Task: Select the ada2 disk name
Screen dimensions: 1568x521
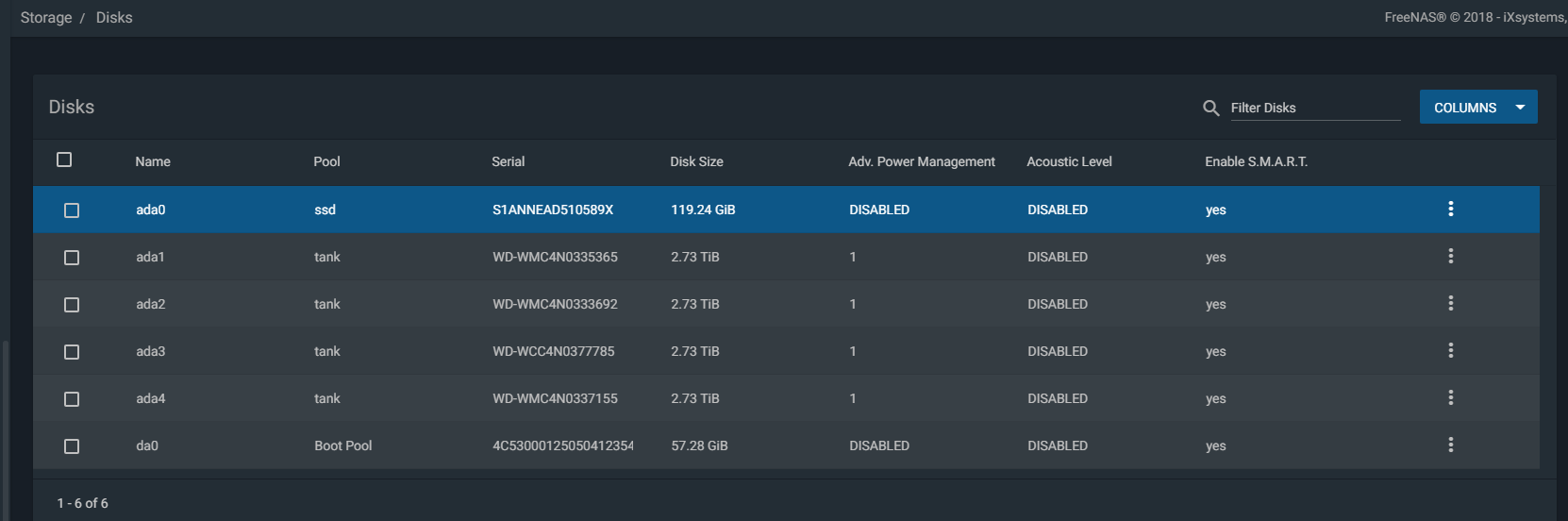Action: [151, 304]
